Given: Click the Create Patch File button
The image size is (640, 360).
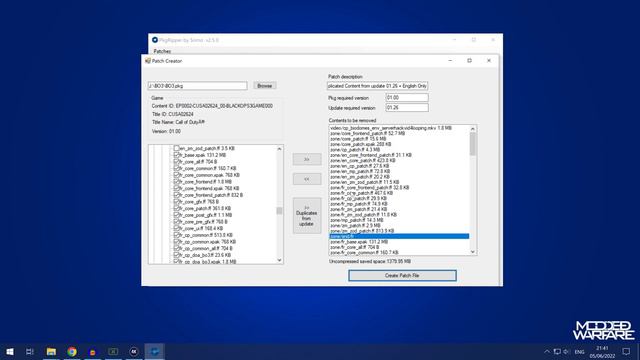Looking at the screenshot, I should pyautogui.click(x=402, y=276).
